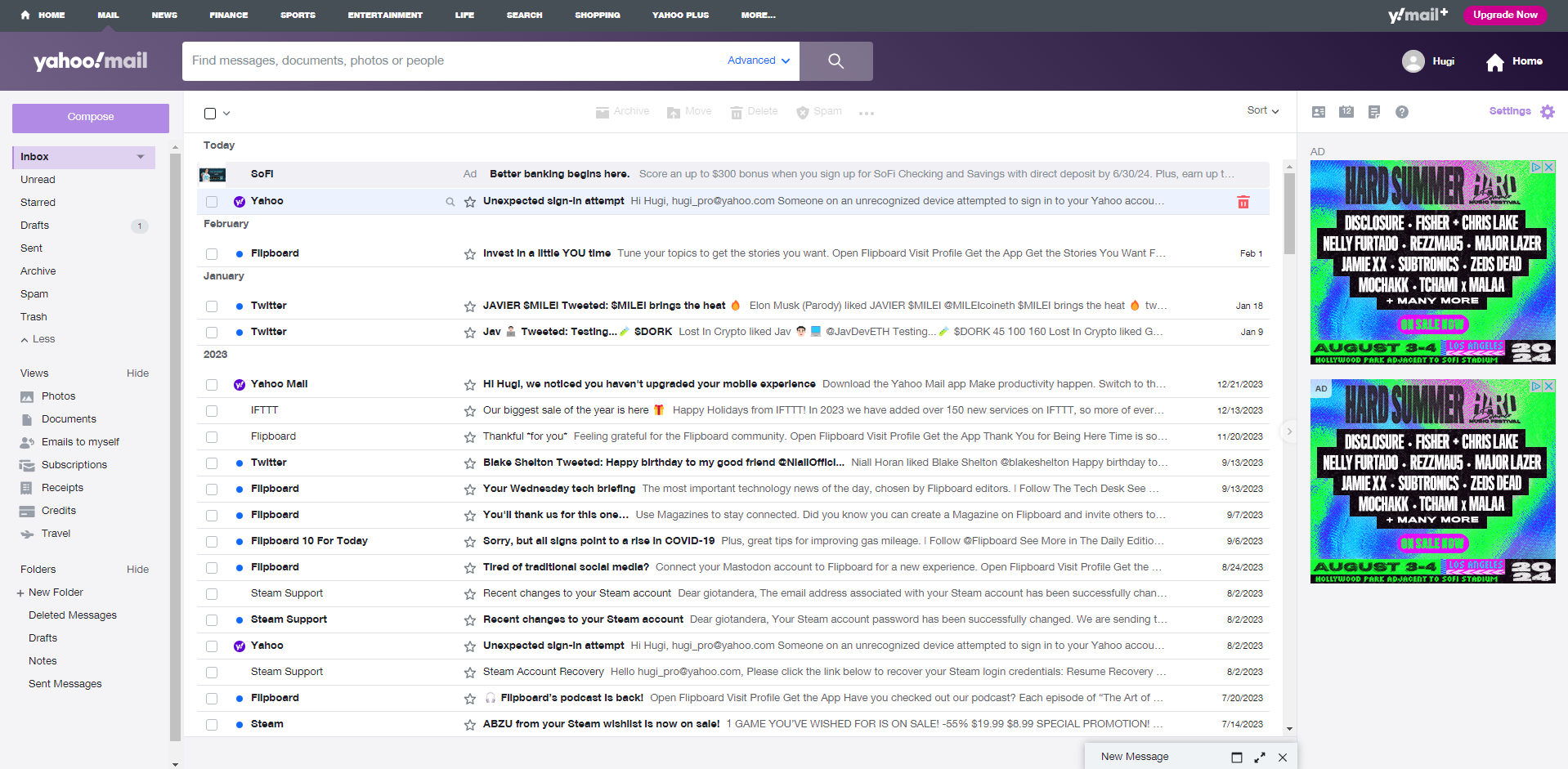This screenshot has width=1568, height=769.
Task: Open Travel view in sidebar
Action: click(x=56, y=534)
